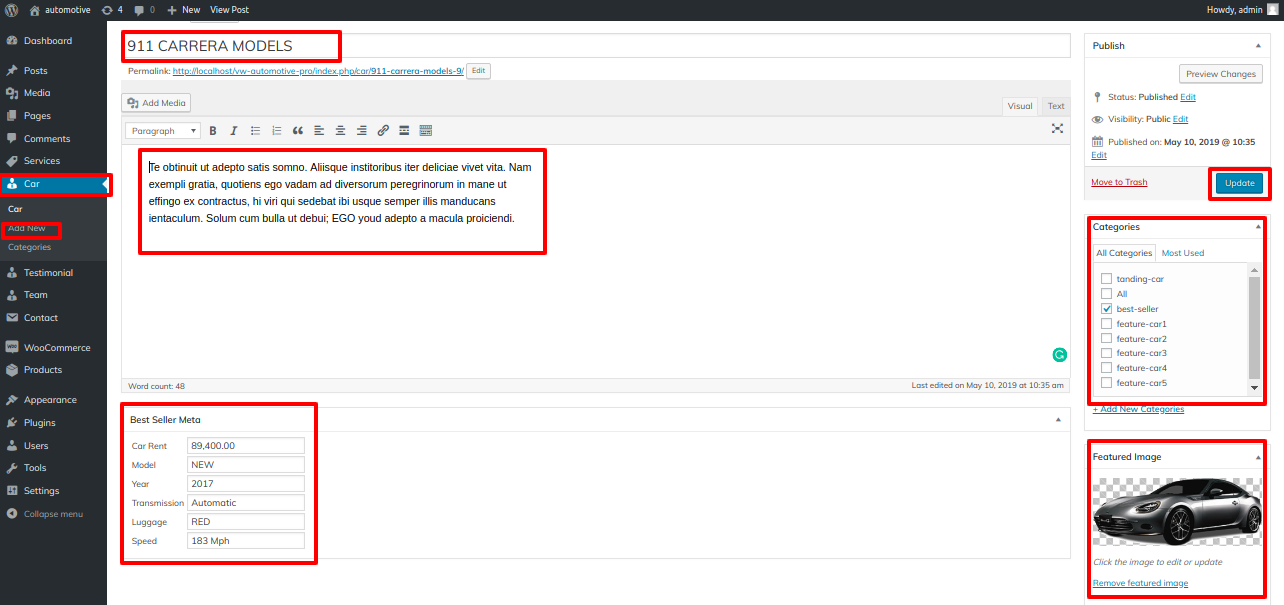Open distraction-free fullscreen editor mode

pyautogui.click(x=1057, y=129)
